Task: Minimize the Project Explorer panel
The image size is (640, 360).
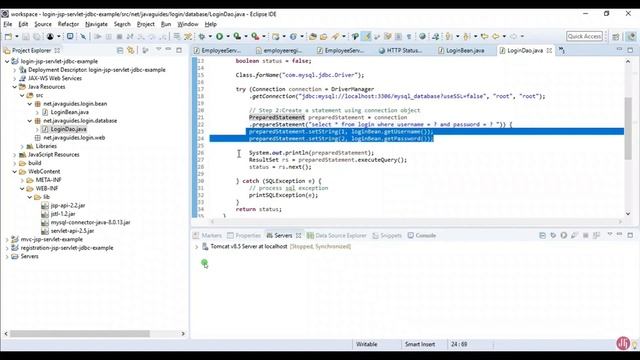Action: (169, 49)
